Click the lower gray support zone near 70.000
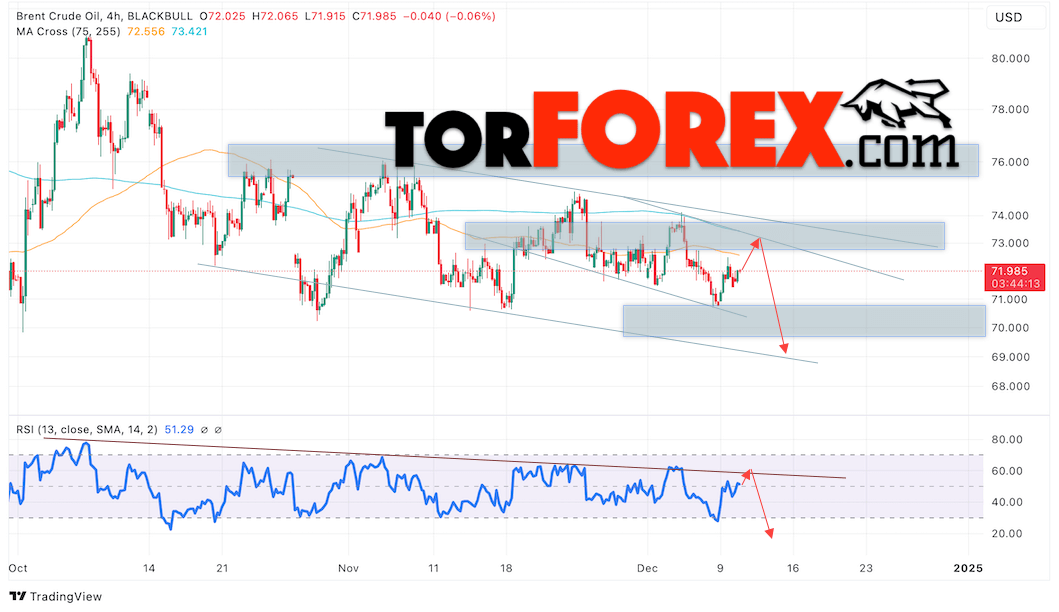1059x612 pixels. coord(804,321)
